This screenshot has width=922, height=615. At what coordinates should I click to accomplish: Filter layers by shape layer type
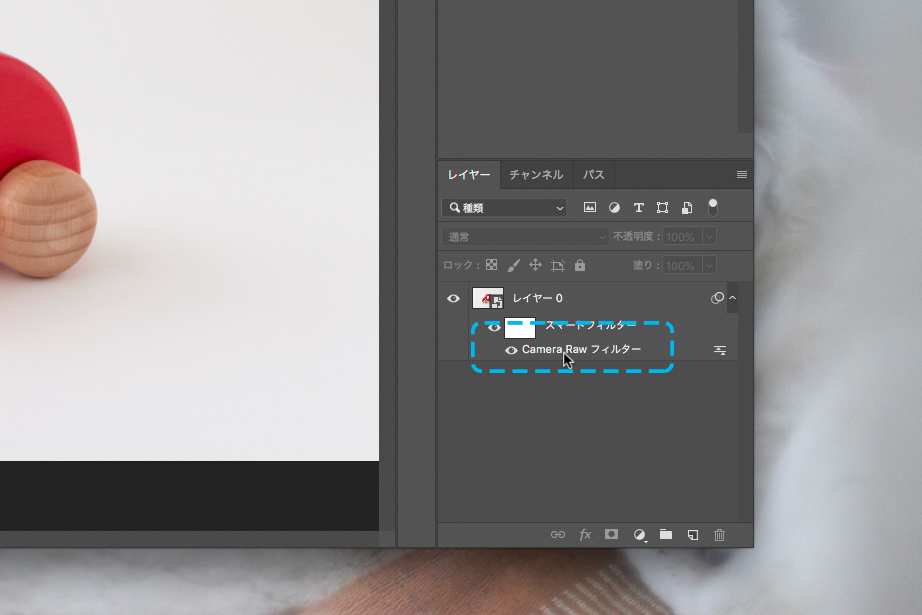(x=662, y=208)
